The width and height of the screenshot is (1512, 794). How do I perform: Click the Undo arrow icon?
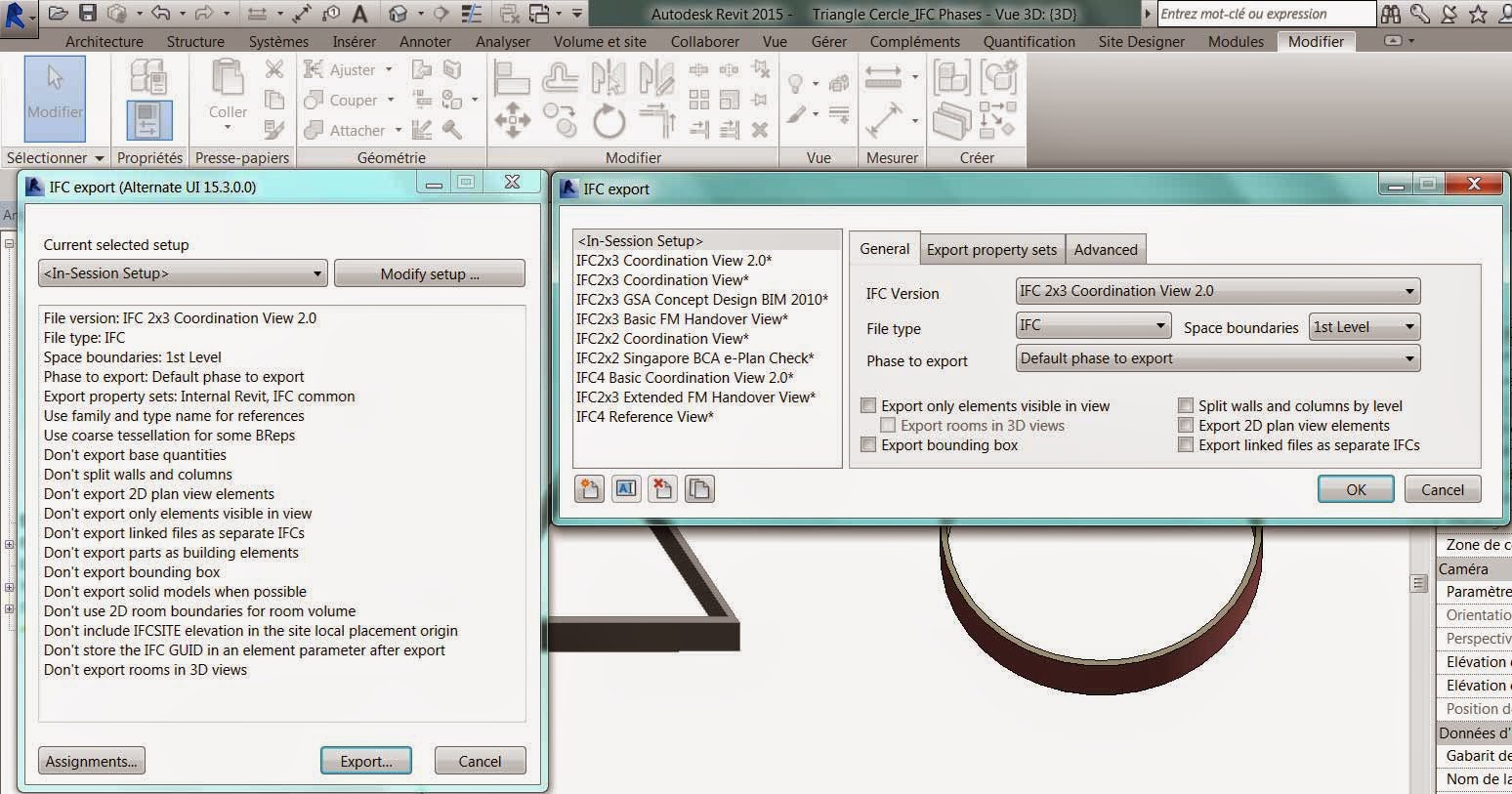(161, 14)
